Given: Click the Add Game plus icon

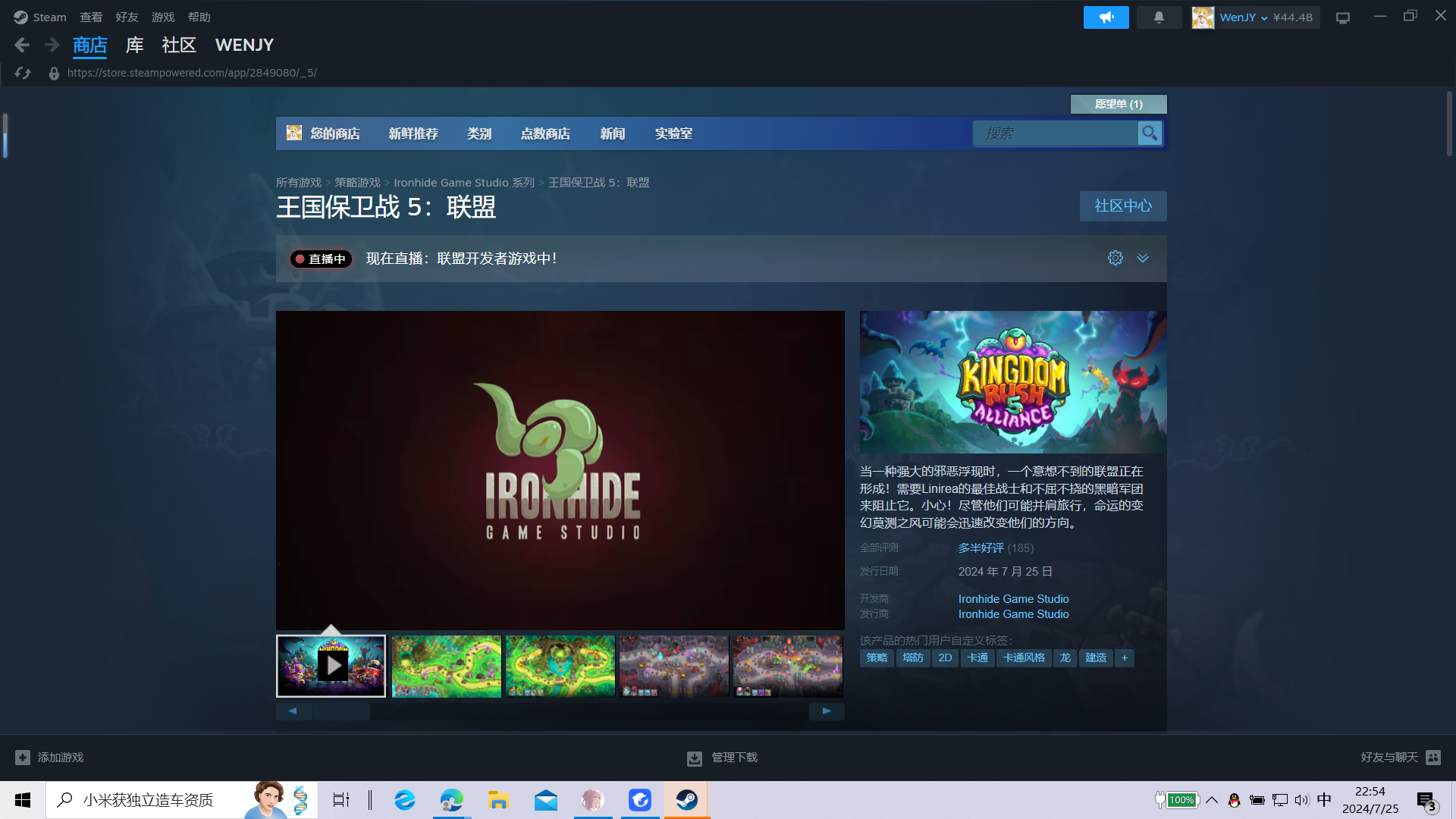Looking at the screenshot, I should [23, 758].
